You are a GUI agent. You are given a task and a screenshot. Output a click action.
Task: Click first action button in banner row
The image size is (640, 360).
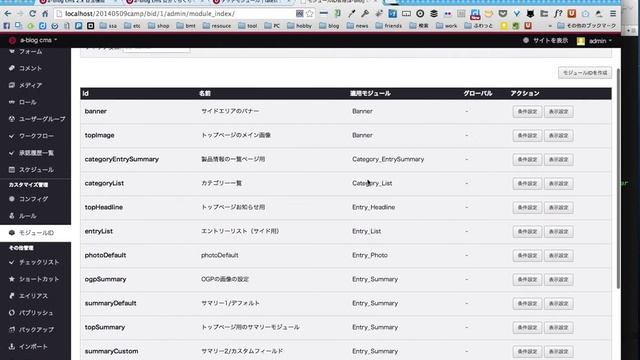(x=527, y=111)
